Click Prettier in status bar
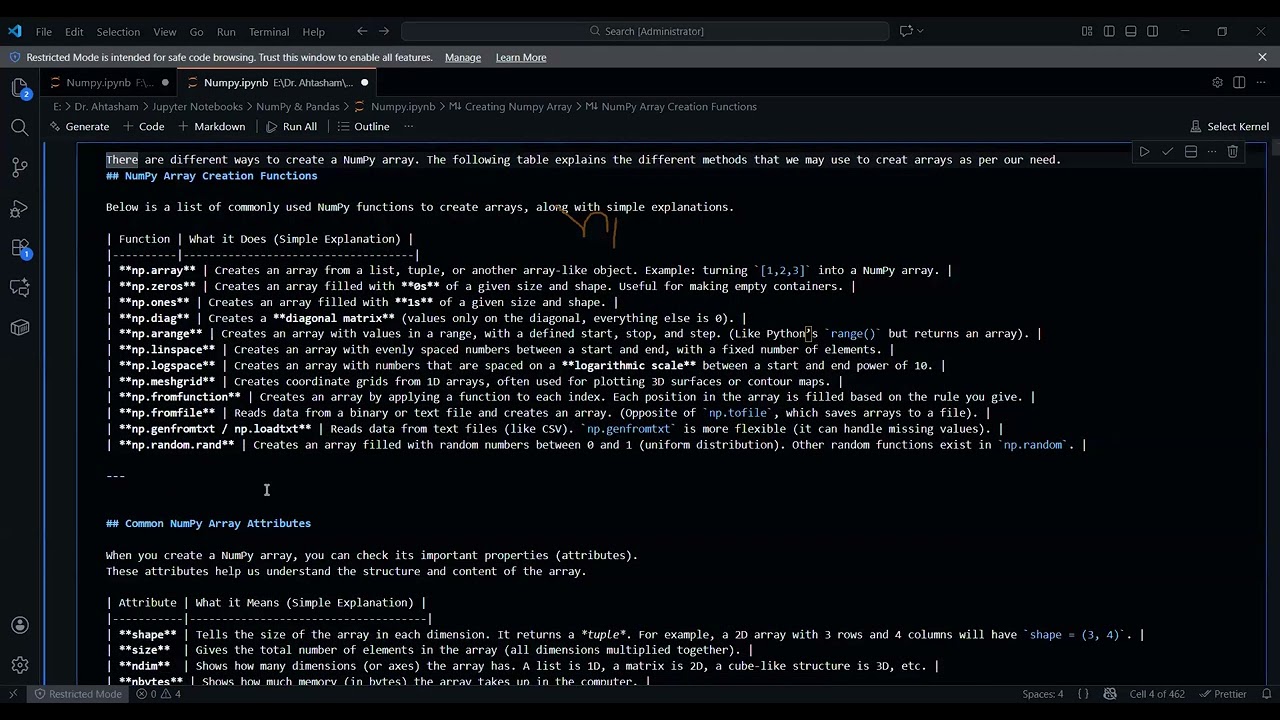 point(1222,694)
